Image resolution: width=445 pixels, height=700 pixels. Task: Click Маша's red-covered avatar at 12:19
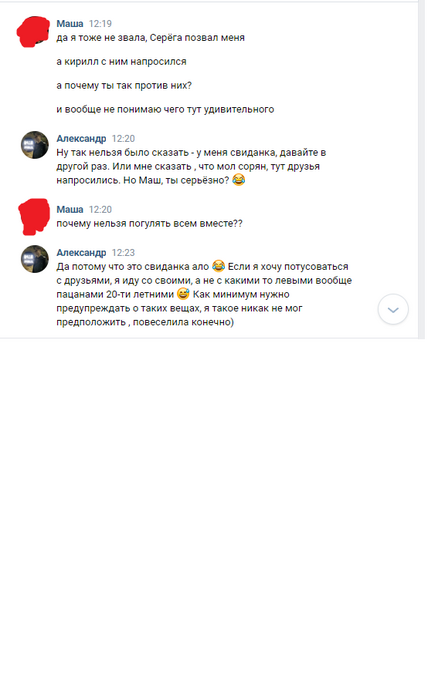[x=33, y=31]
